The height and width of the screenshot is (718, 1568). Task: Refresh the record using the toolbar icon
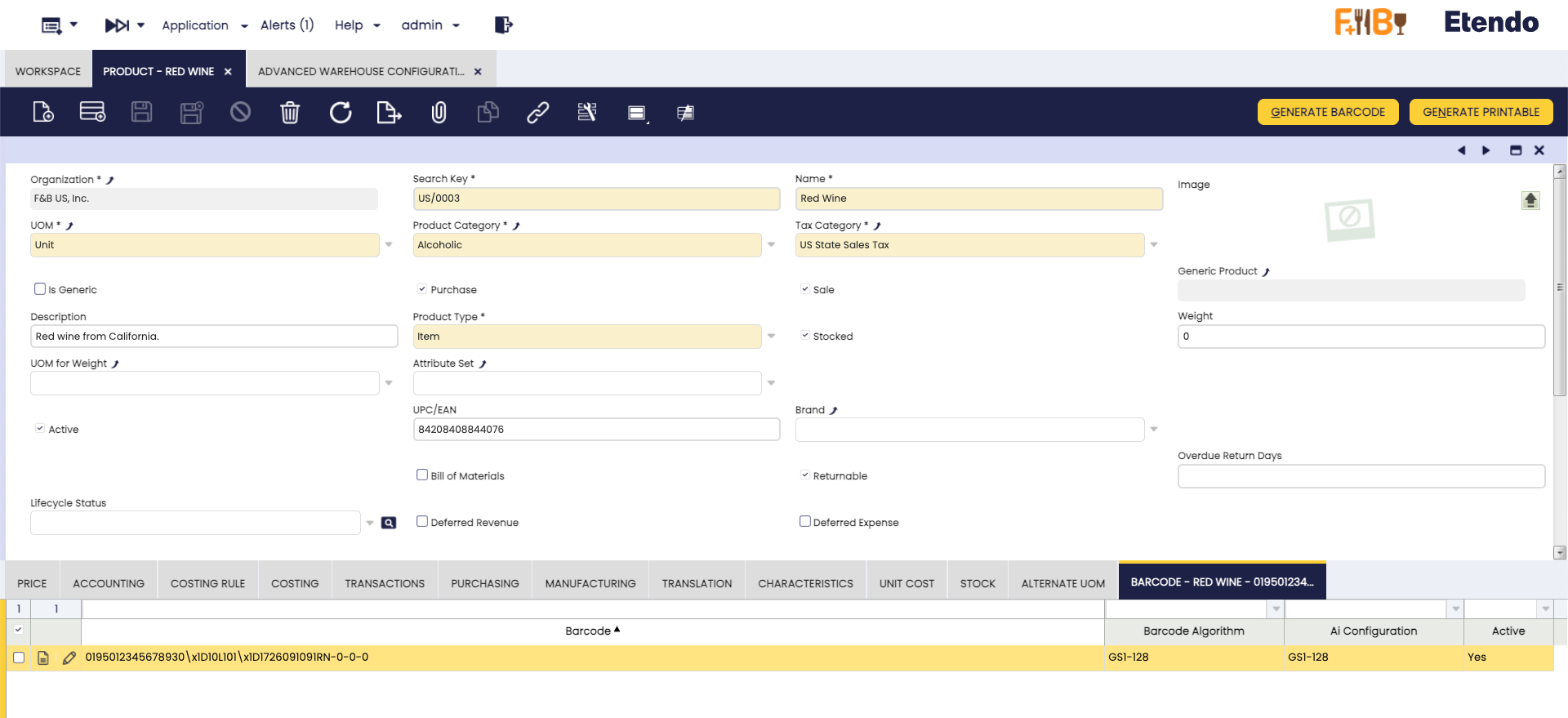[341, 112]
